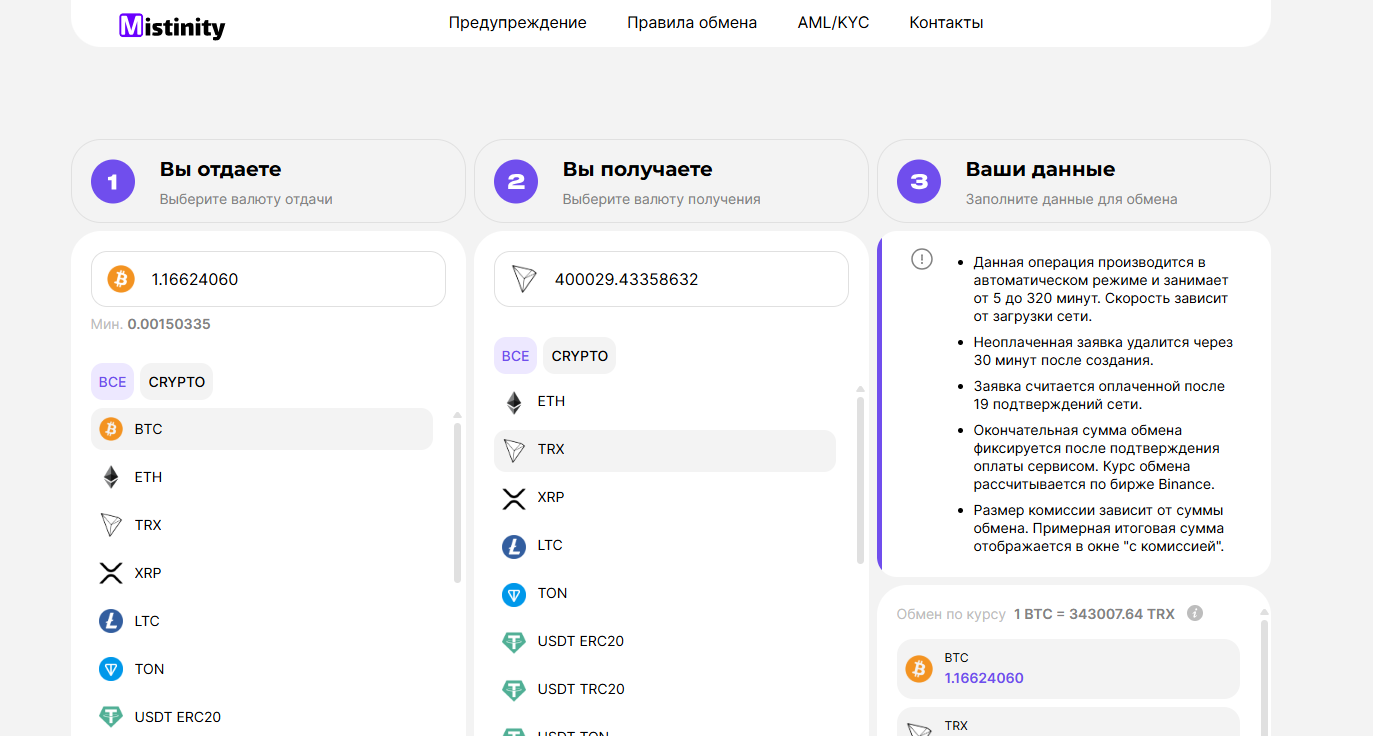The image size is (1373, 736).
Task: Filter give currencies by ВСЕ
Action: pos(113,382)
